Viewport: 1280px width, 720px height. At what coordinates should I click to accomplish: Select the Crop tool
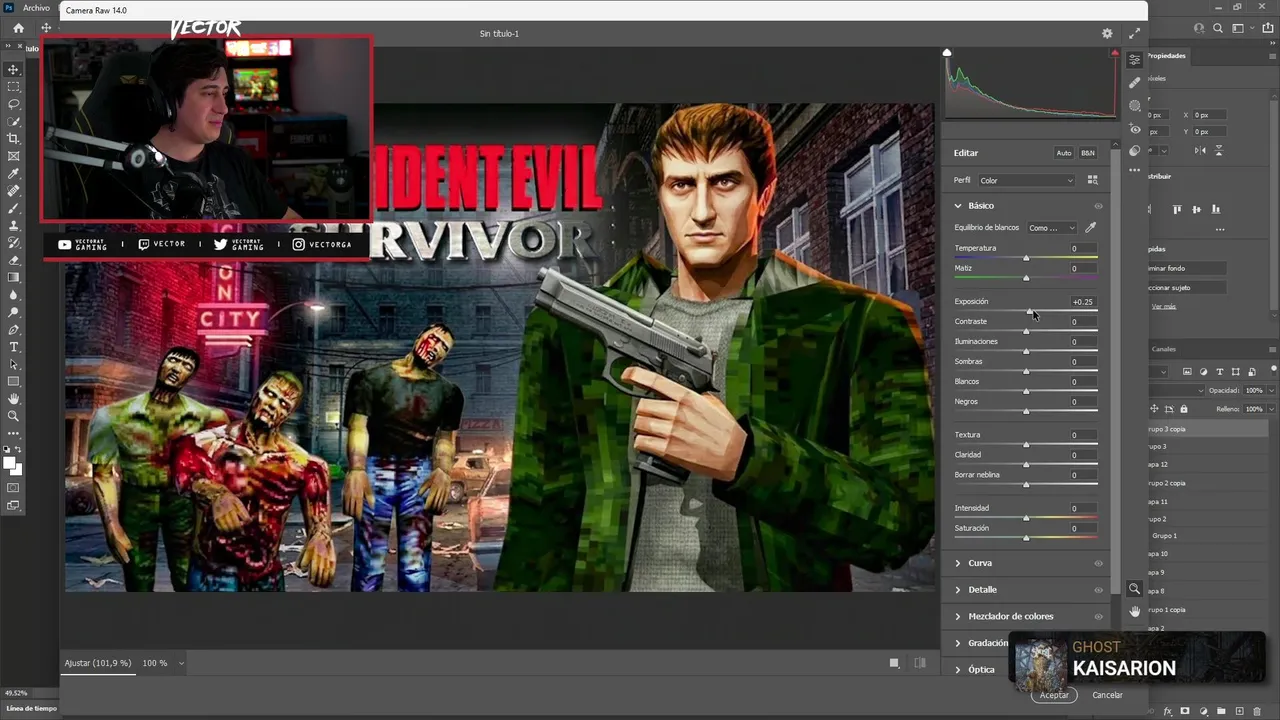(13, 139)
